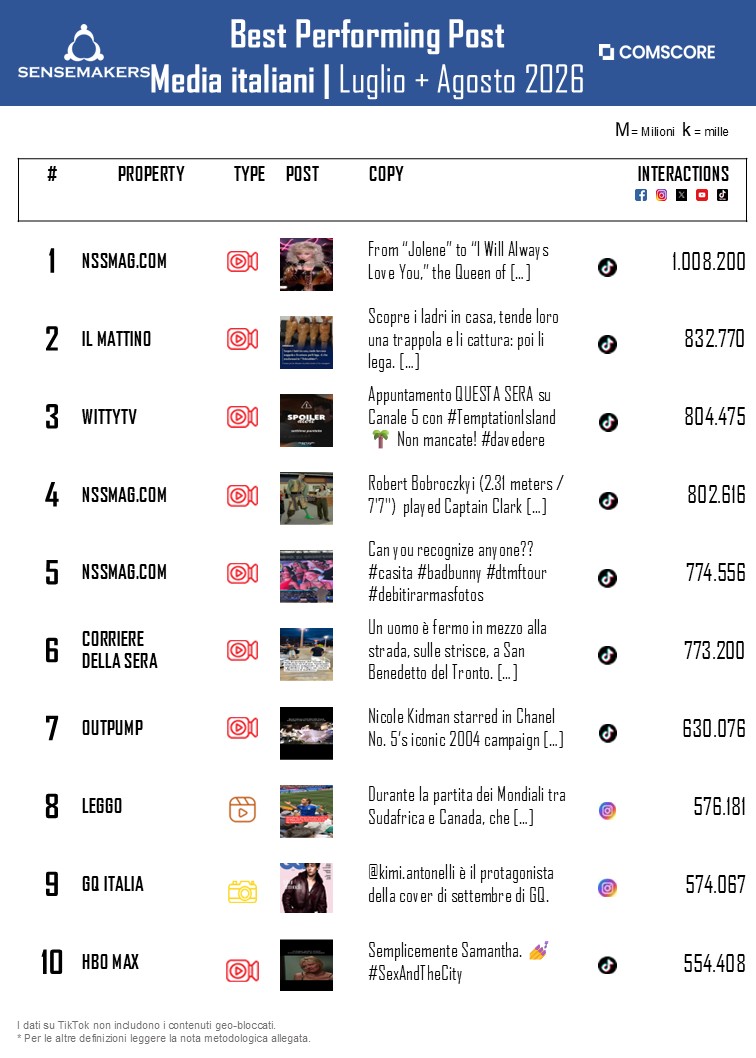Click the video type icon for Il Mattino
Image resolution: width=756 pixels, height=1058 pixels.
pos(242,339)
